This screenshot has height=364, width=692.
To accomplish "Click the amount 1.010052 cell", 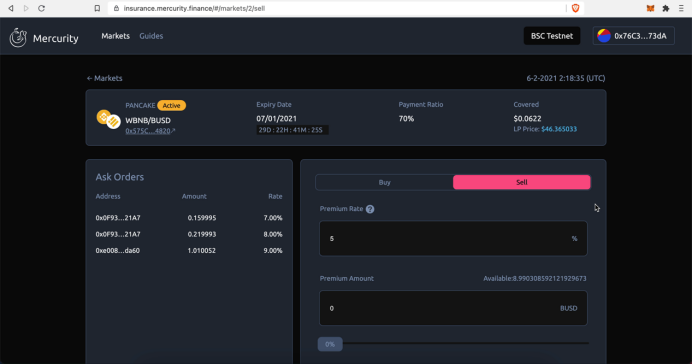I will pos(202,251).
